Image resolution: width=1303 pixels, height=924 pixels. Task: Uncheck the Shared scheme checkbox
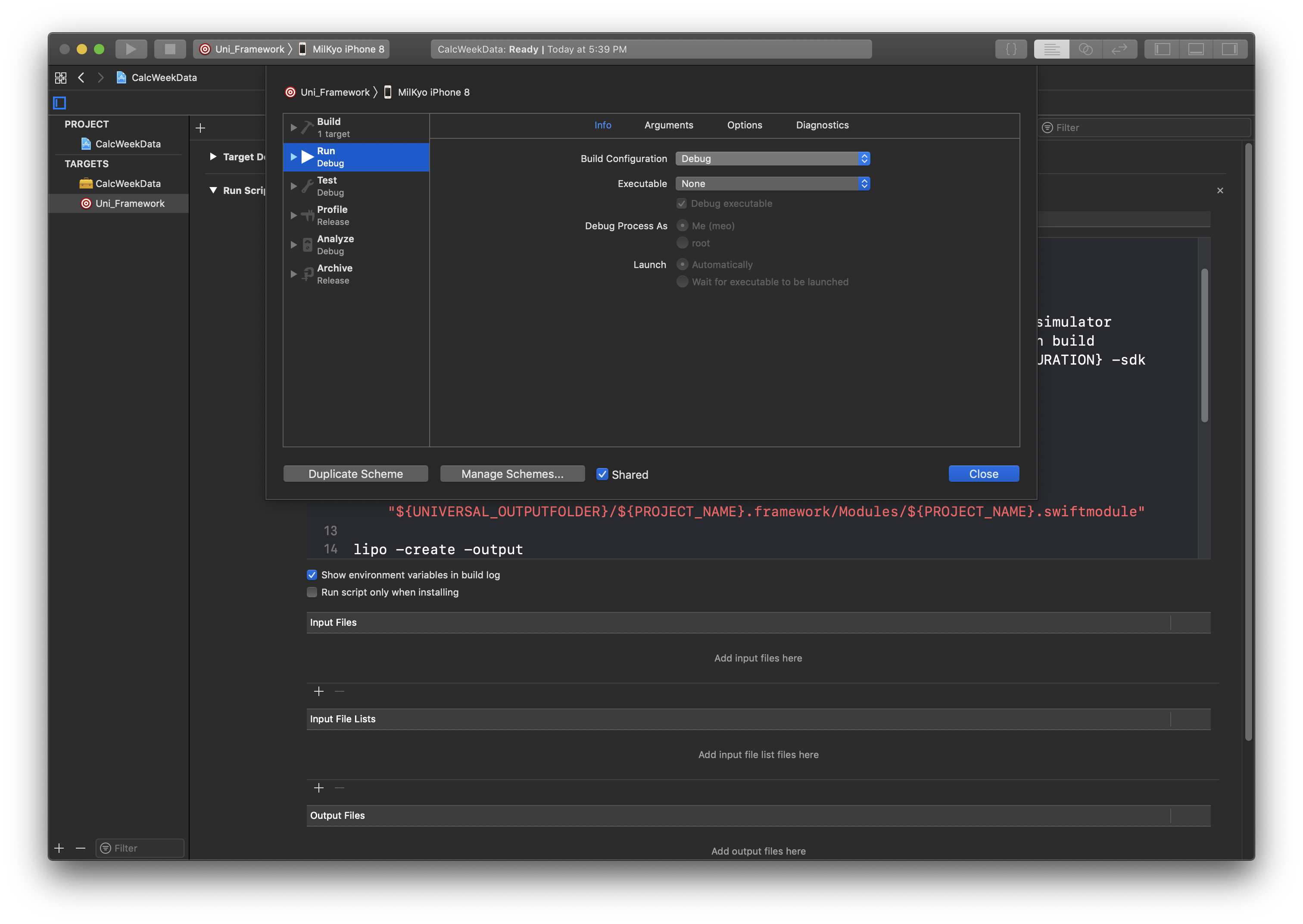602,474
